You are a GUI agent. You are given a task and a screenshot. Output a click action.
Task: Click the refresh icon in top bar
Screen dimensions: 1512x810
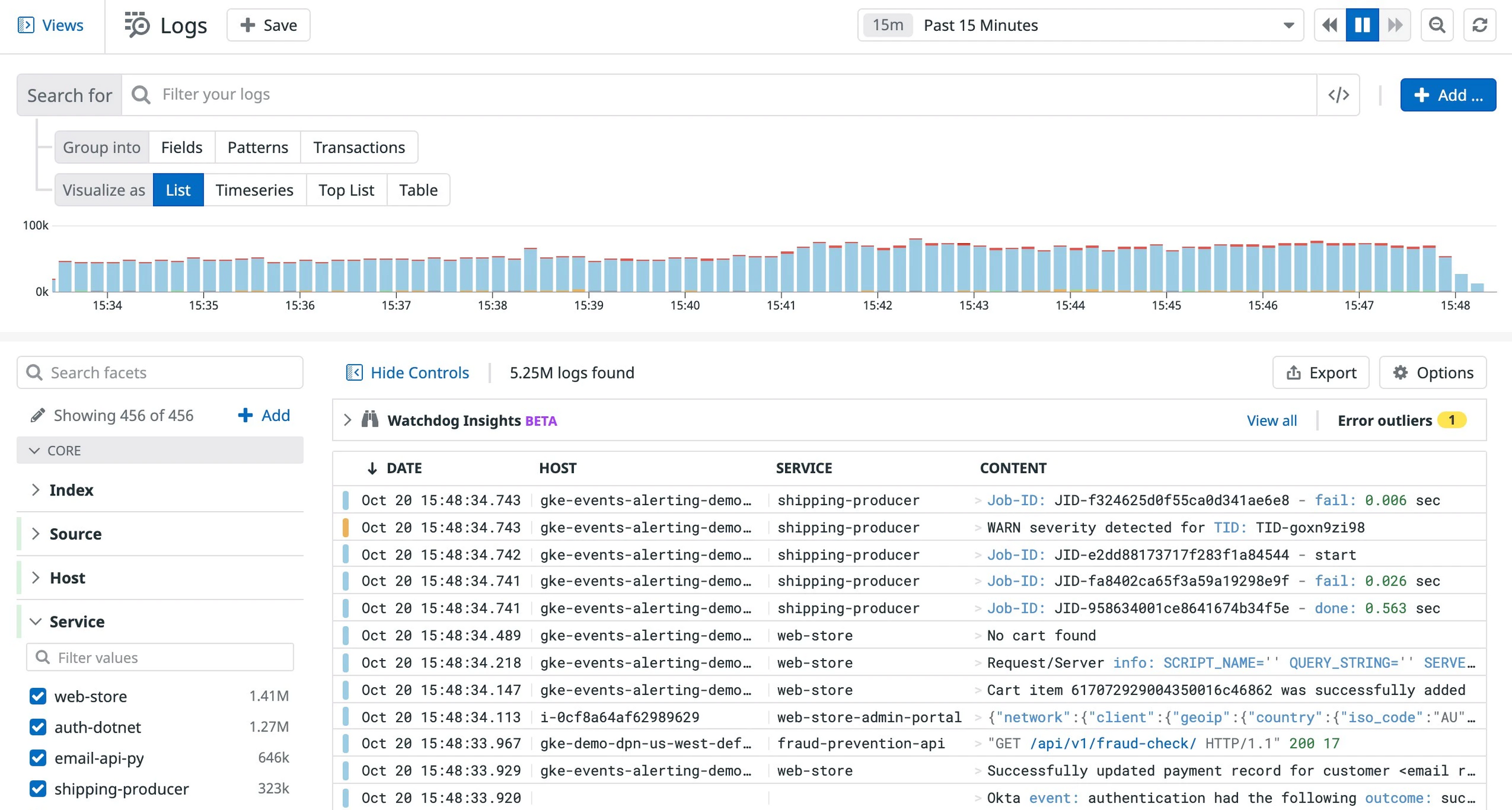tap(1479, 25)
